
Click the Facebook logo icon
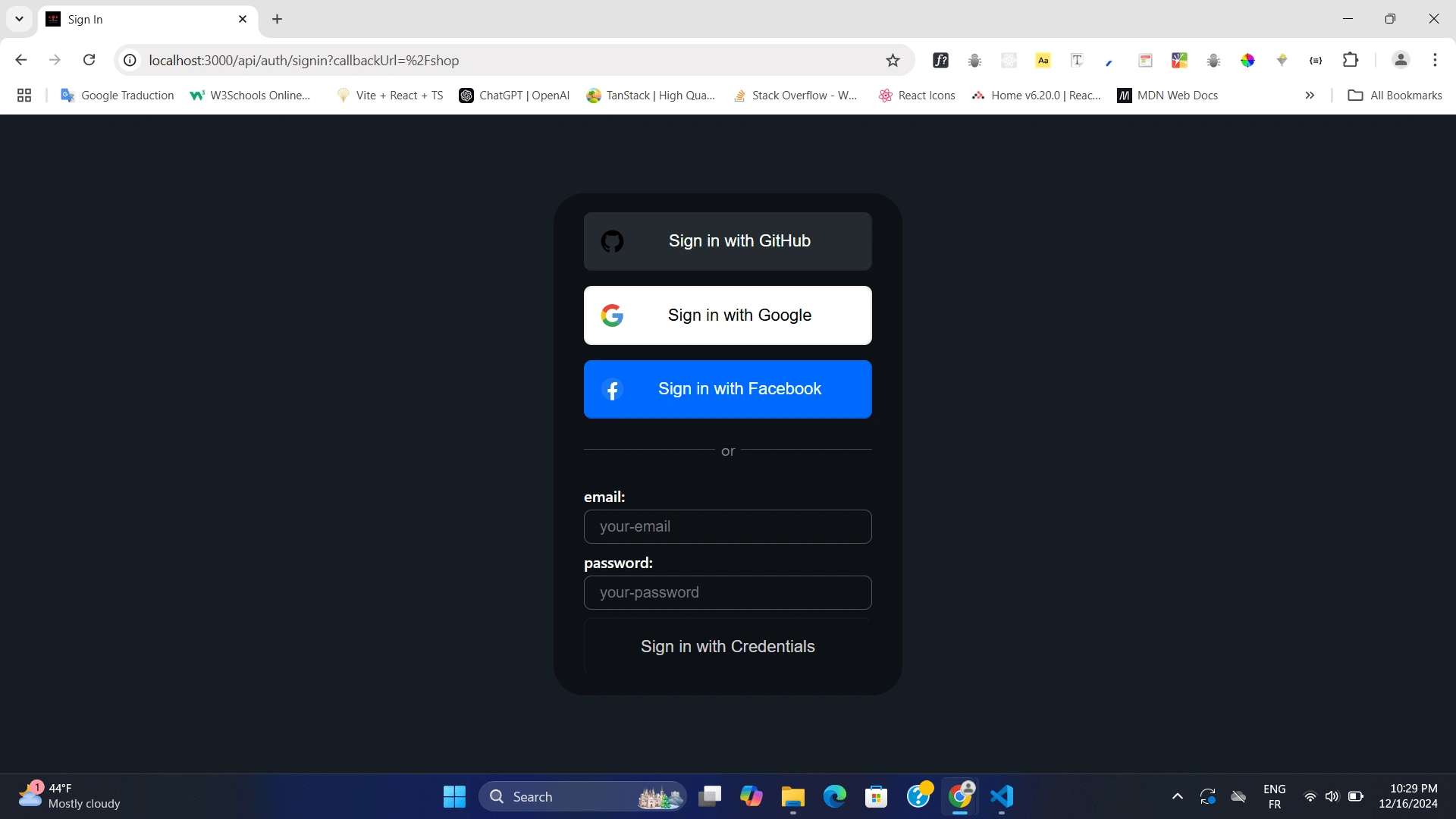(x=612, y=390)
